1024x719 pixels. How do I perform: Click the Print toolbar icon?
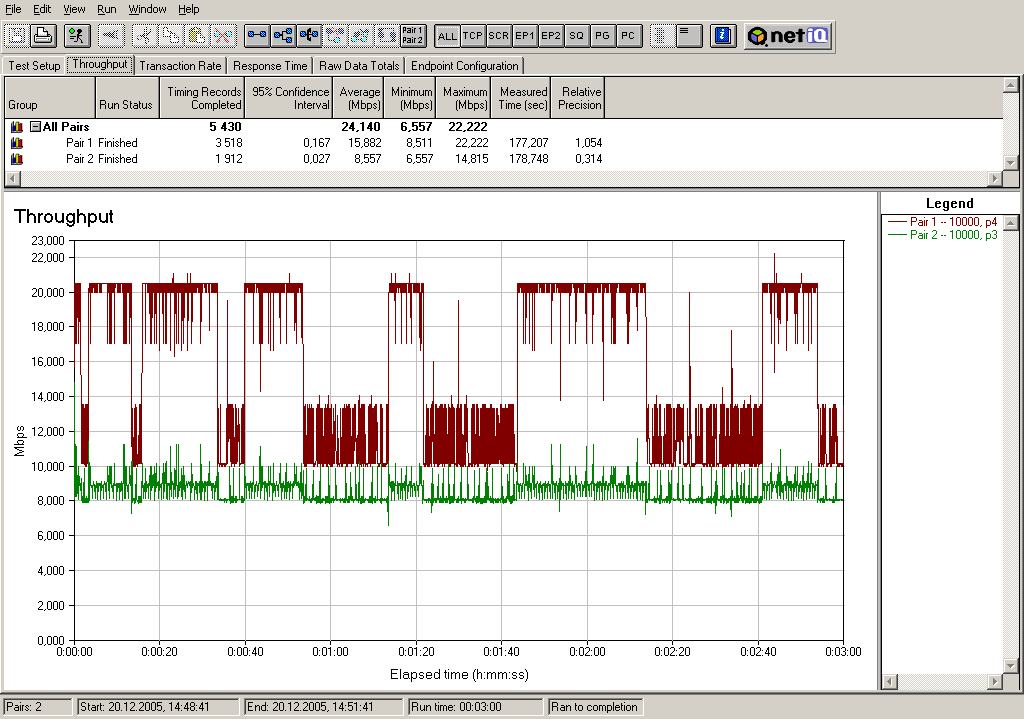click(x=42, y=36)
